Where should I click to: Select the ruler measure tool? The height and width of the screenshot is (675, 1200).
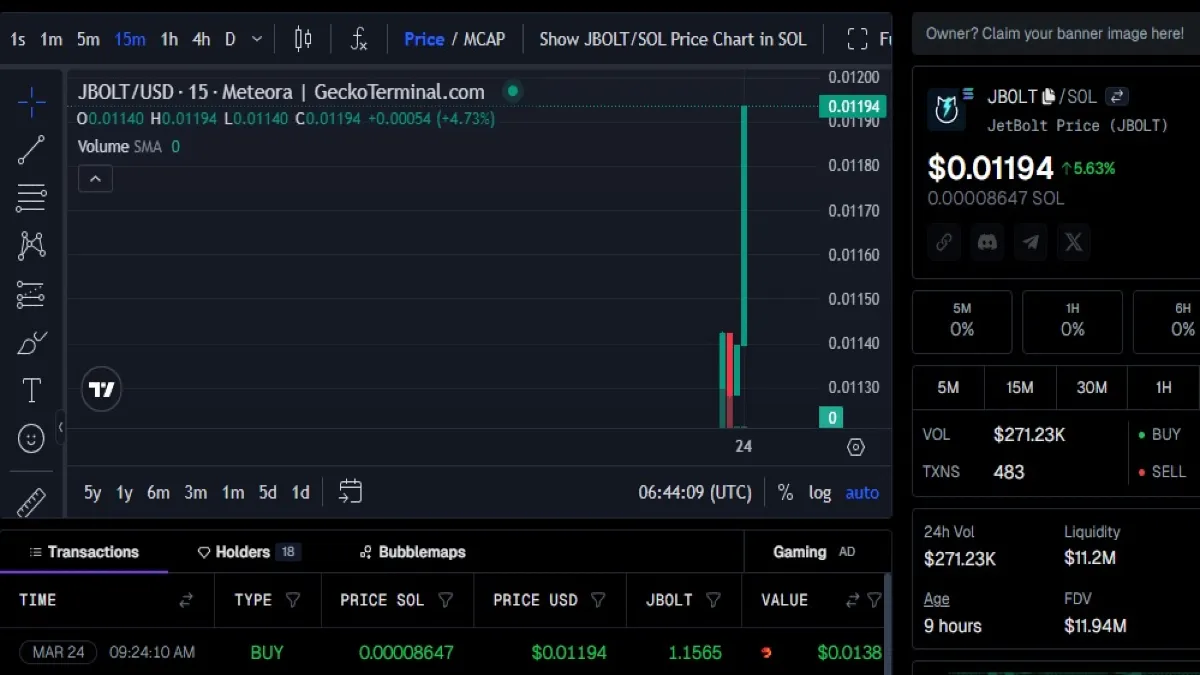coord(31,502)
